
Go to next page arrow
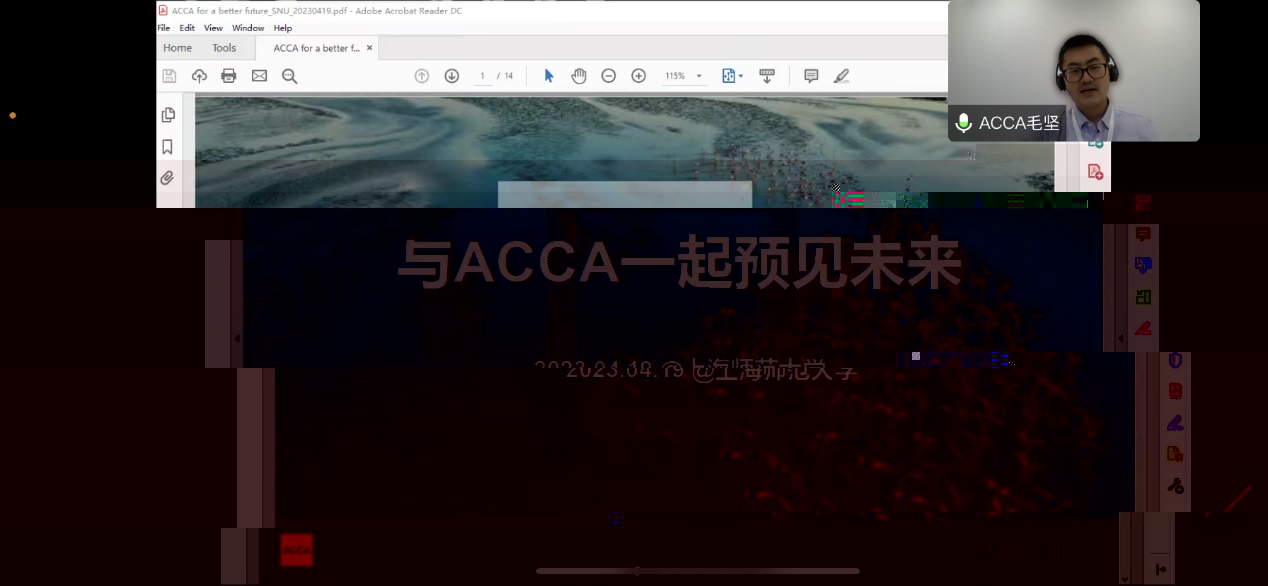click(452, 76)
